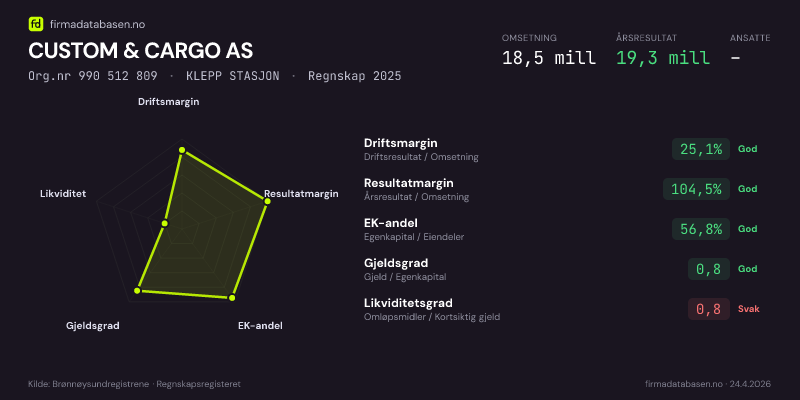This screenshot has height=400, width=800.
Task: Click the Likviditet point on radar chart
Action: pos(165,223)
